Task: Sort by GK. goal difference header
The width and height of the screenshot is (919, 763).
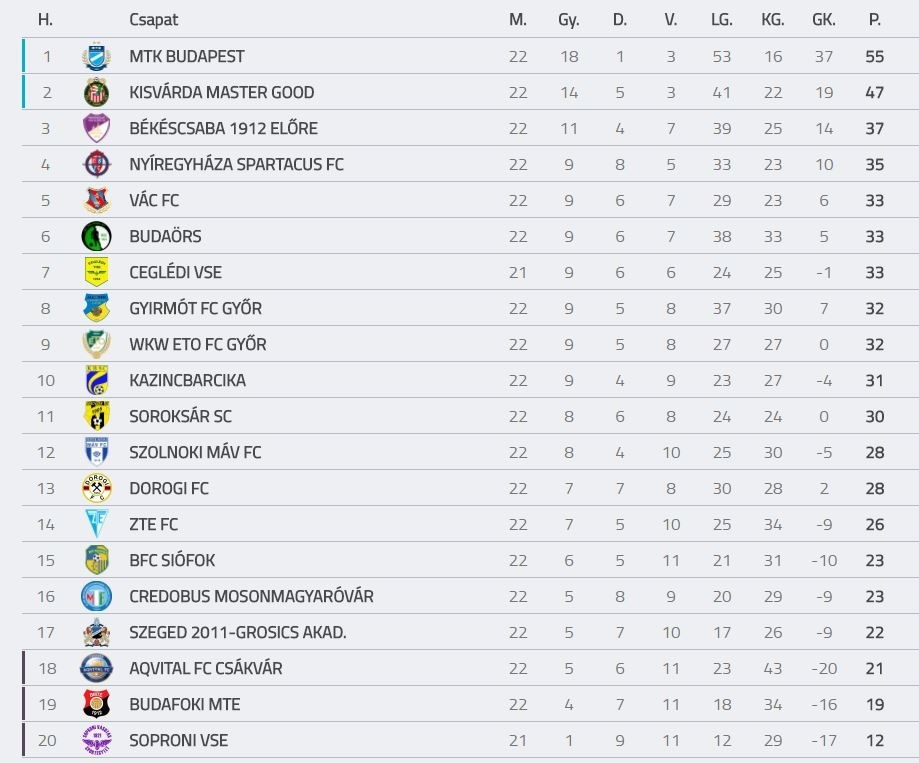Action: (823, 20)
